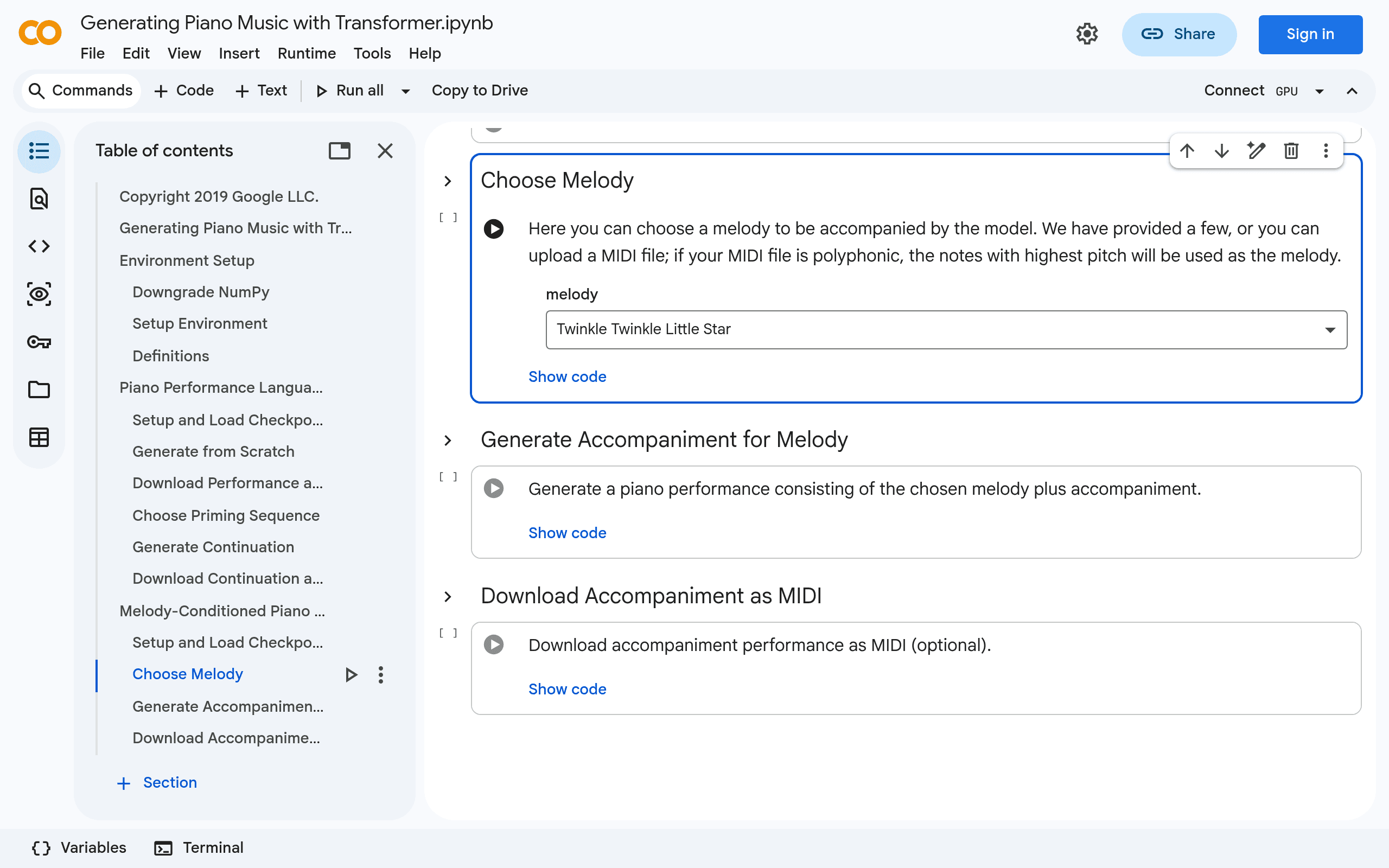Screen dimensions: 1389x868
Task: Move cell up with arrow icon
Action: 1187,151
